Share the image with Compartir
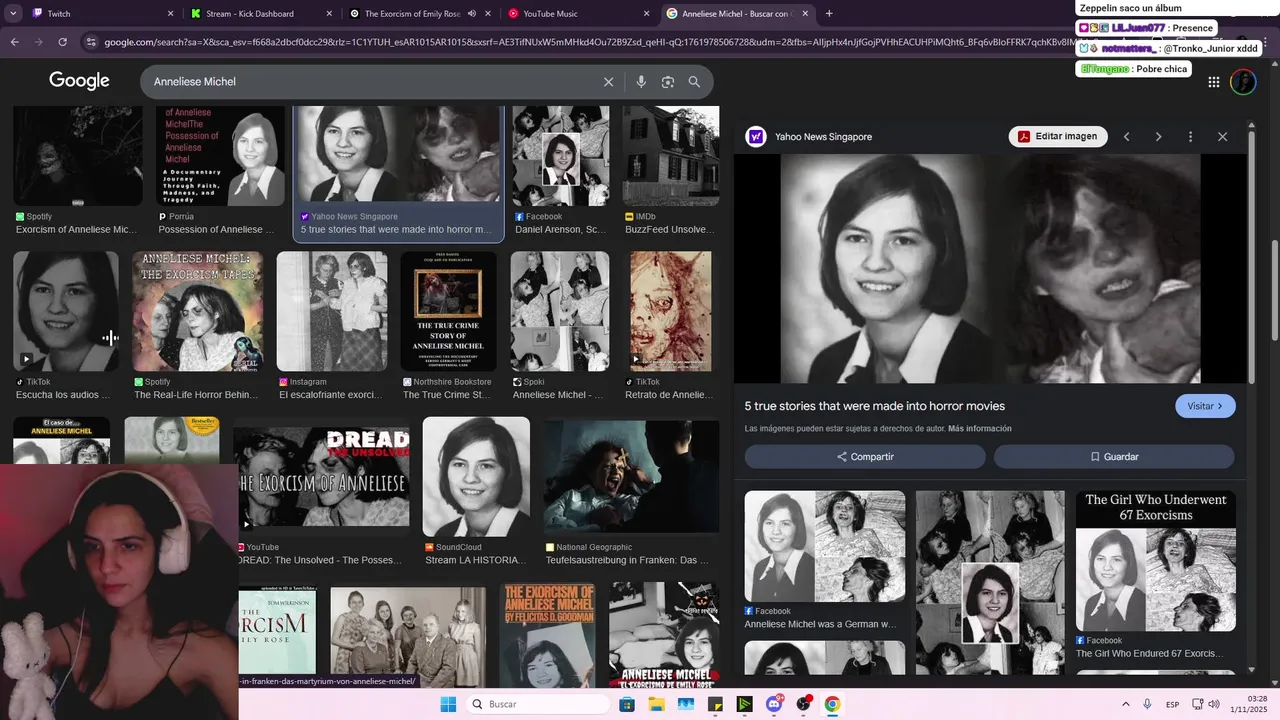Image resolution: width=1280 pixels, height=720 pixels. click(x=865, y=457)
